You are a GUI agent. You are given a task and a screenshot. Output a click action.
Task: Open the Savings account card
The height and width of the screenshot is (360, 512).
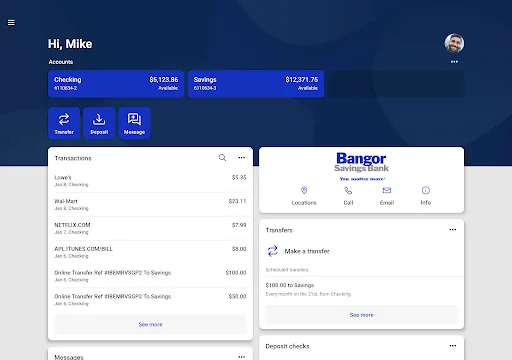[x=256, y=84]
